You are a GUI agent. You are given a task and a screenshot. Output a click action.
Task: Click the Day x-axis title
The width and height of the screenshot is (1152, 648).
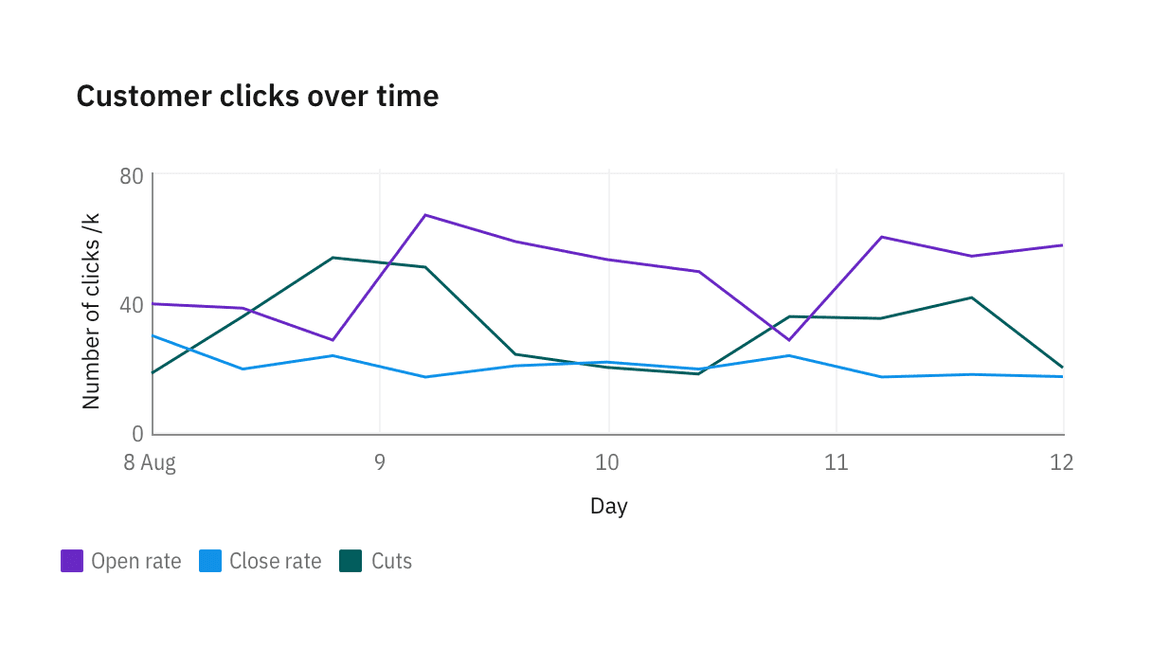coord(608,506)
